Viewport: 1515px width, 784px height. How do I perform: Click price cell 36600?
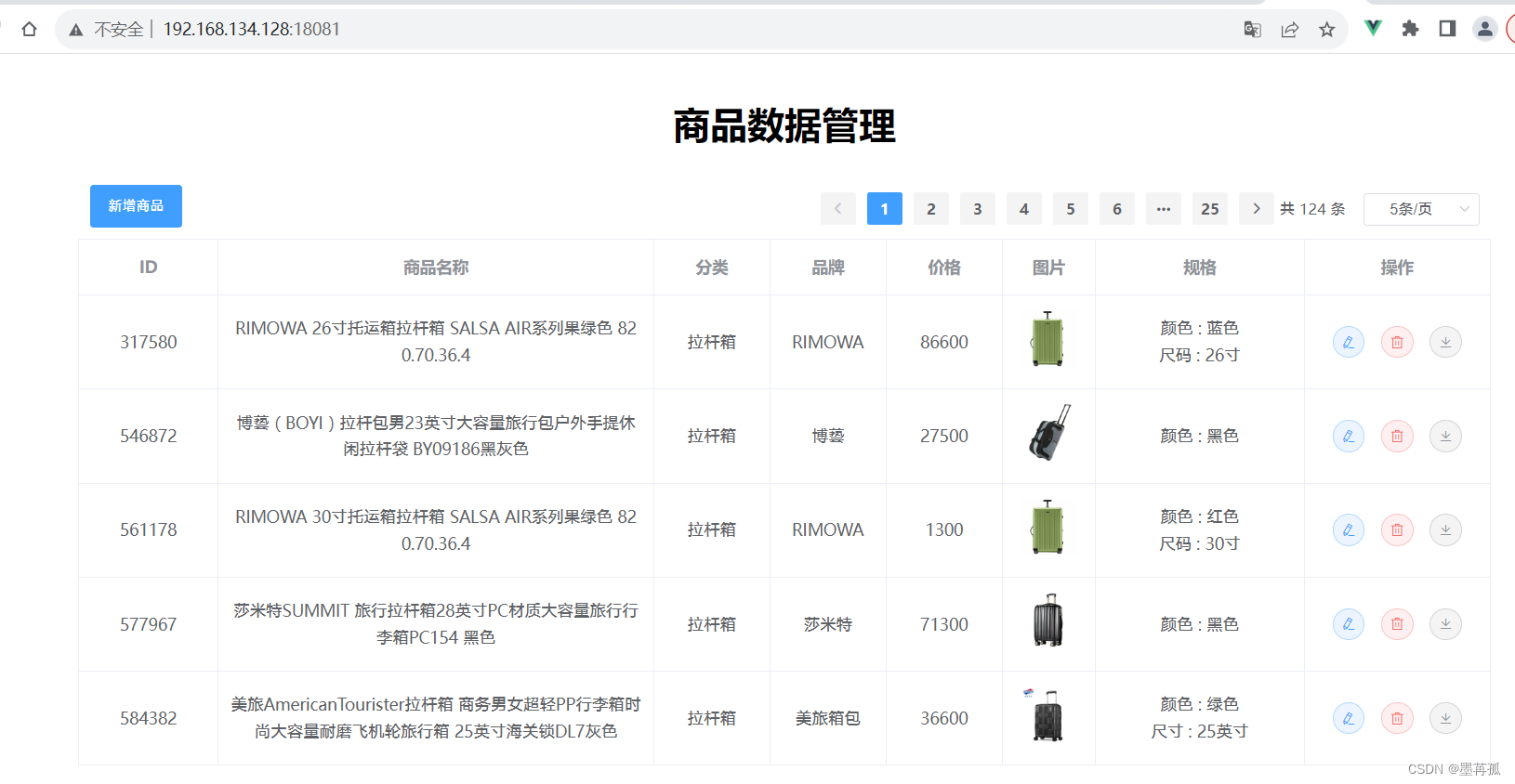(944, 718)
